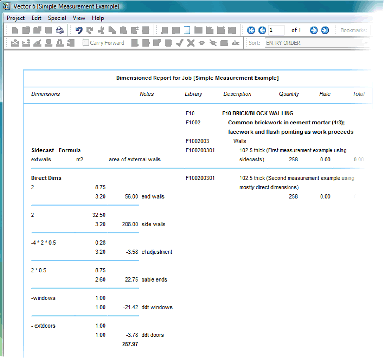Click the '- extdoors' dimension entry

[x=43, y=326]
